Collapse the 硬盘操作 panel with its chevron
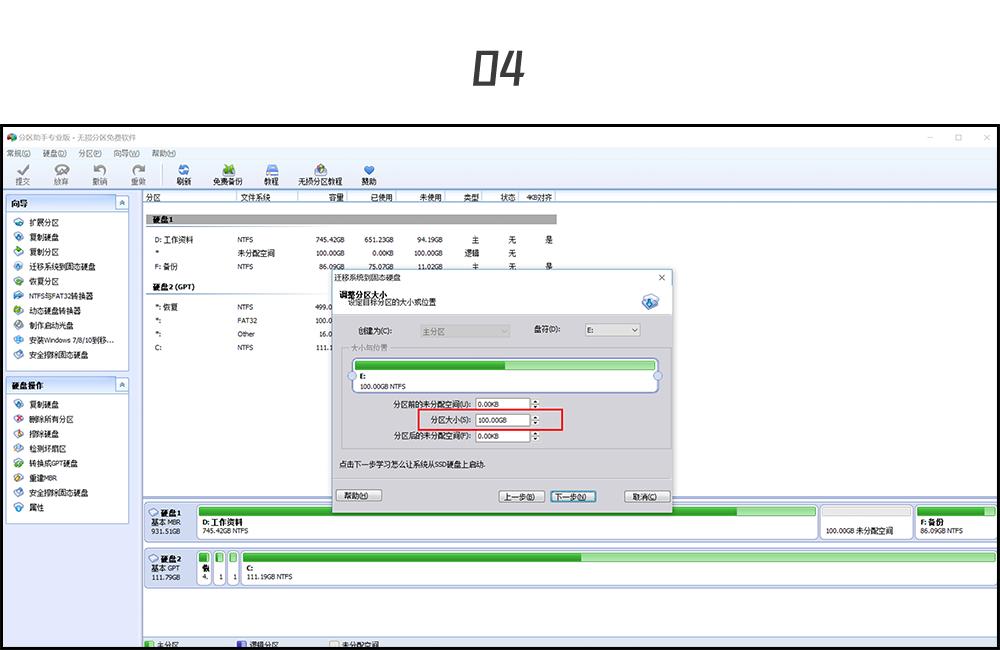This screenshot has height=650, width=1000. (122, 385)
